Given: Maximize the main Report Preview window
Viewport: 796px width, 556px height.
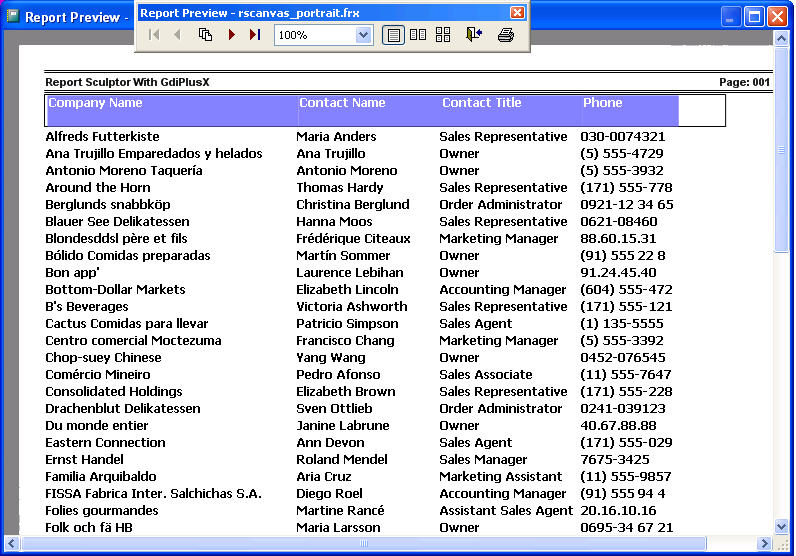Looking at the screenshot, I should (754, 17).
